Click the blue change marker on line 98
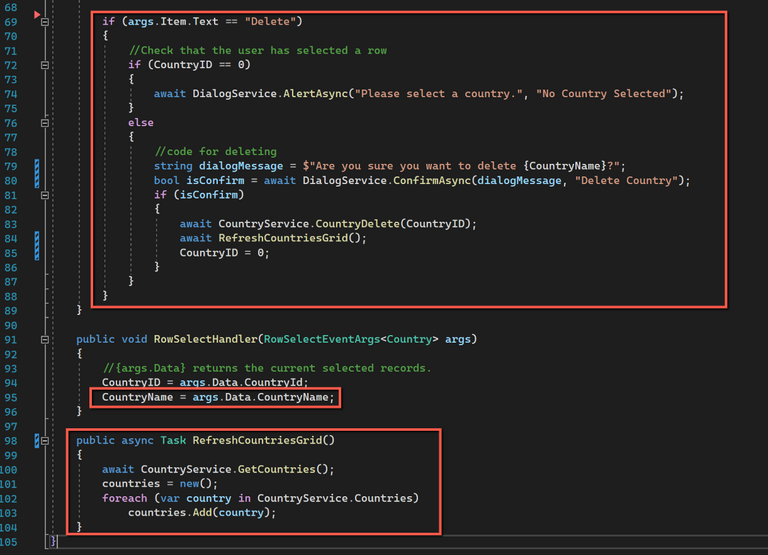The width and height of the screenshot is (768, 555). click(37, 440)
